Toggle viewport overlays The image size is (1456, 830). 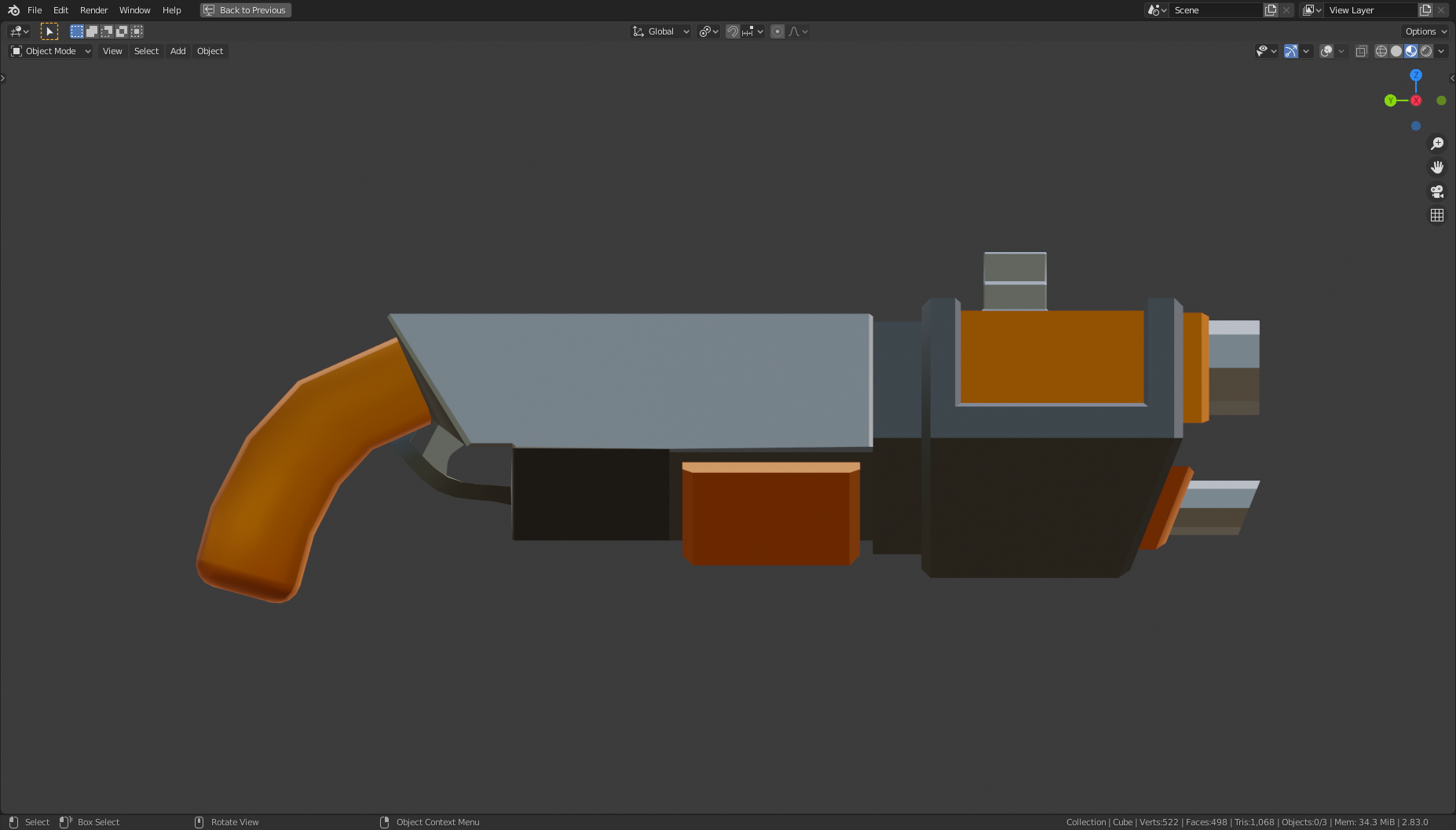pyautogui.click(x=1326, y=51)
